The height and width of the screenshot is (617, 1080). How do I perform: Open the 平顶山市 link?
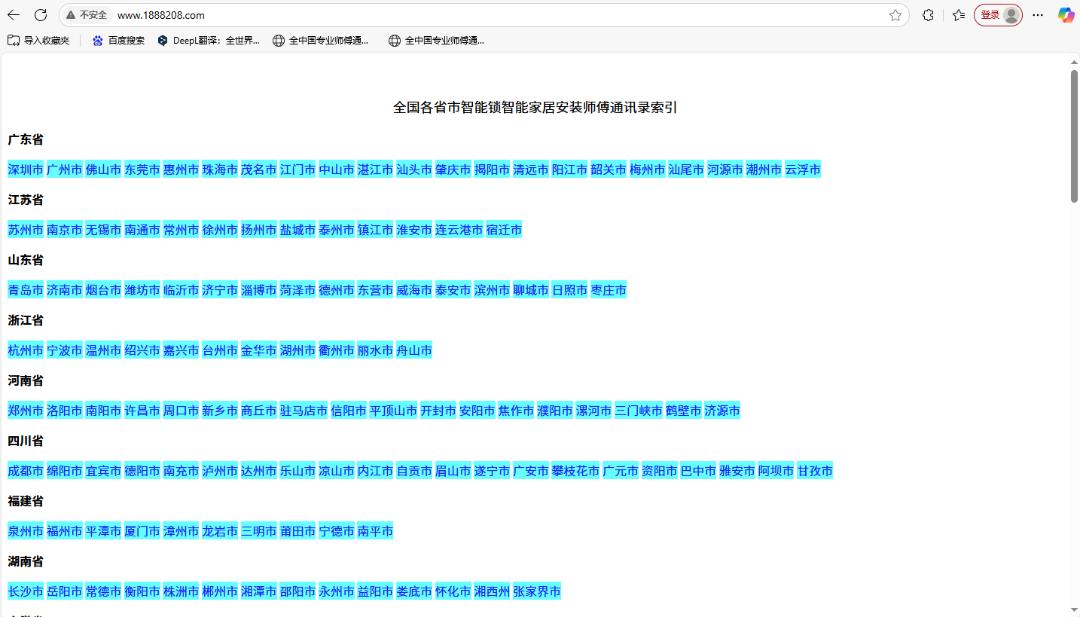(x=393, y=411)
